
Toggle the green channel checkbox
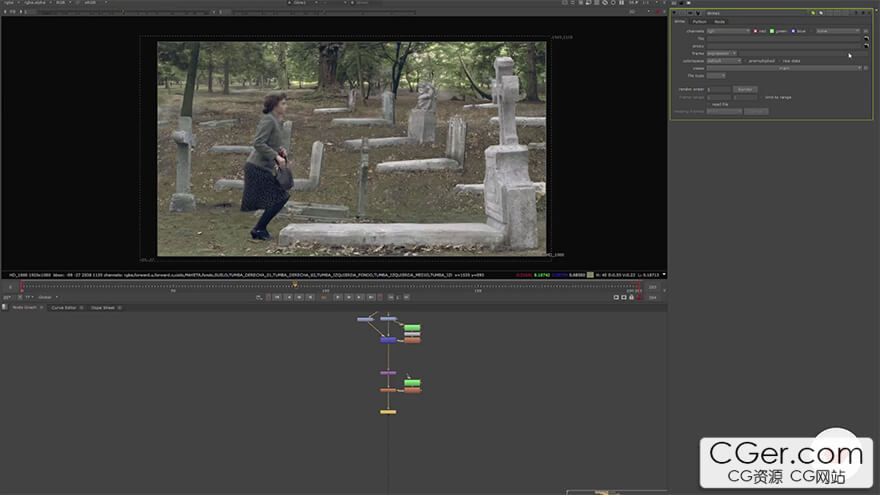click(772, 31)
